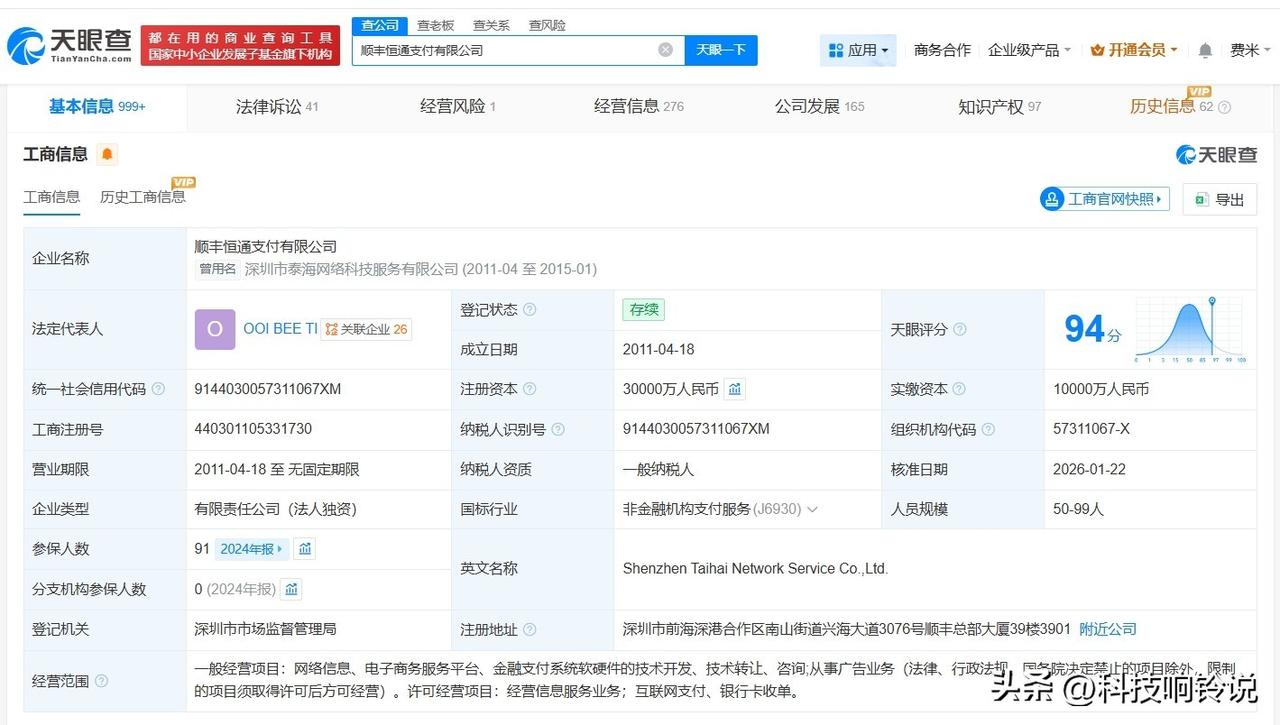Viewport: 1280px width, 725px height.
Task: Click the help icon next to 登记状态
Action: click(x=529, y=310)
